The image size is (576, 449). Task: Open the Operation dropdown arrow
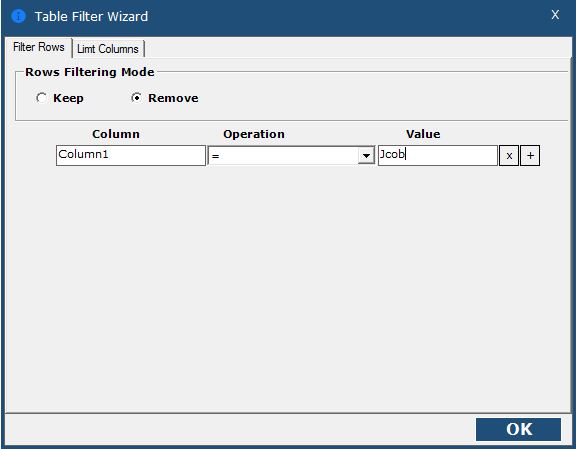pyautogui.click(x=366, y=155)
